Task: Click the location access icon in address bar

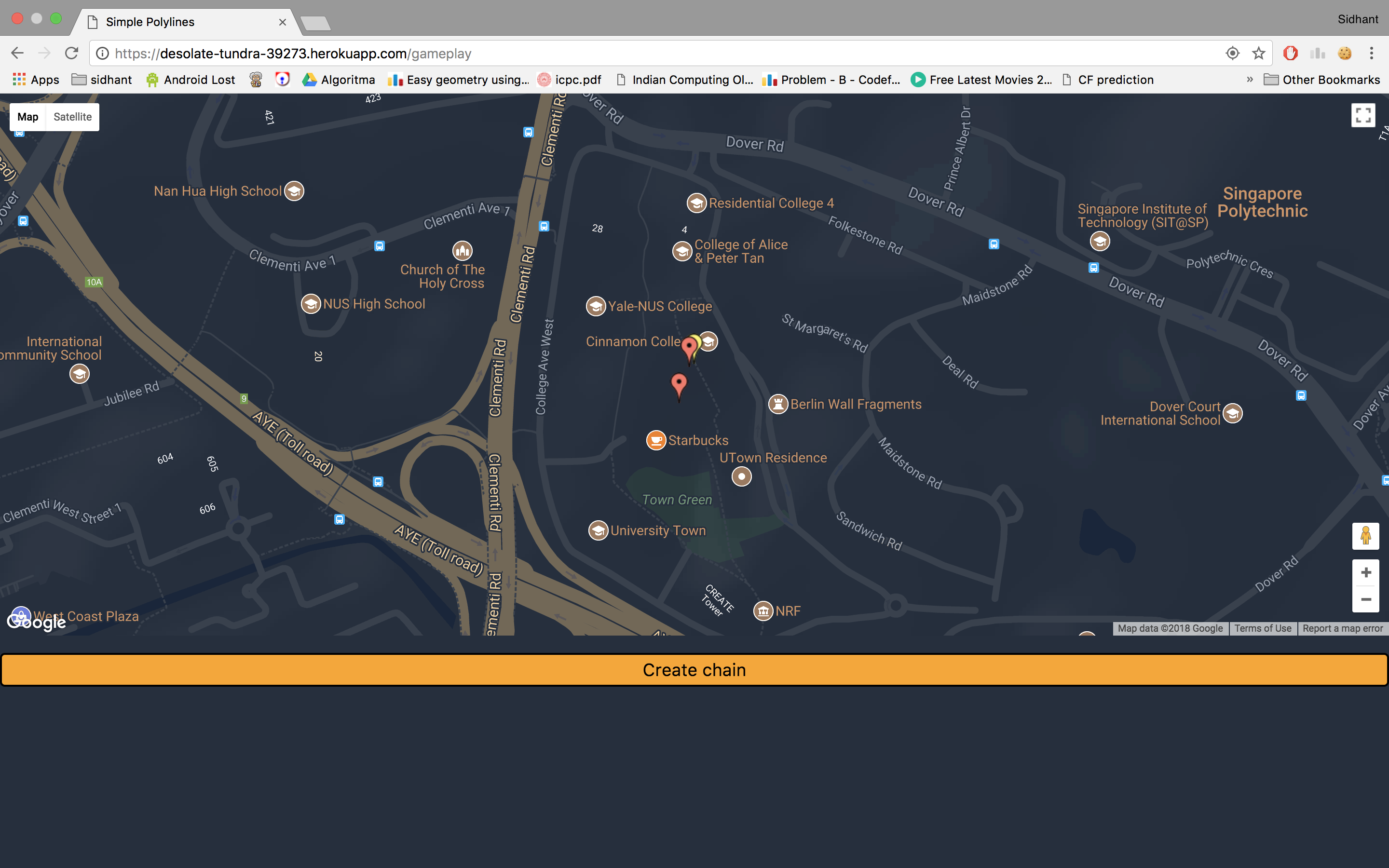Action: pos(1232,54)
